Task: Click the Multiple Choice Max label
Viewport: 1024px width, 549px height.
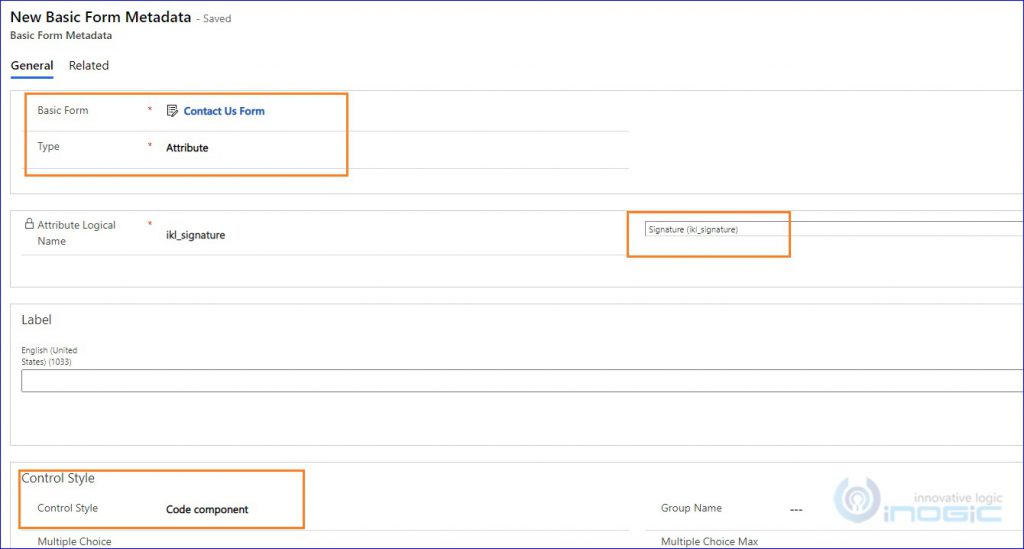Action: pyautogui.click(x=709, y=542)
